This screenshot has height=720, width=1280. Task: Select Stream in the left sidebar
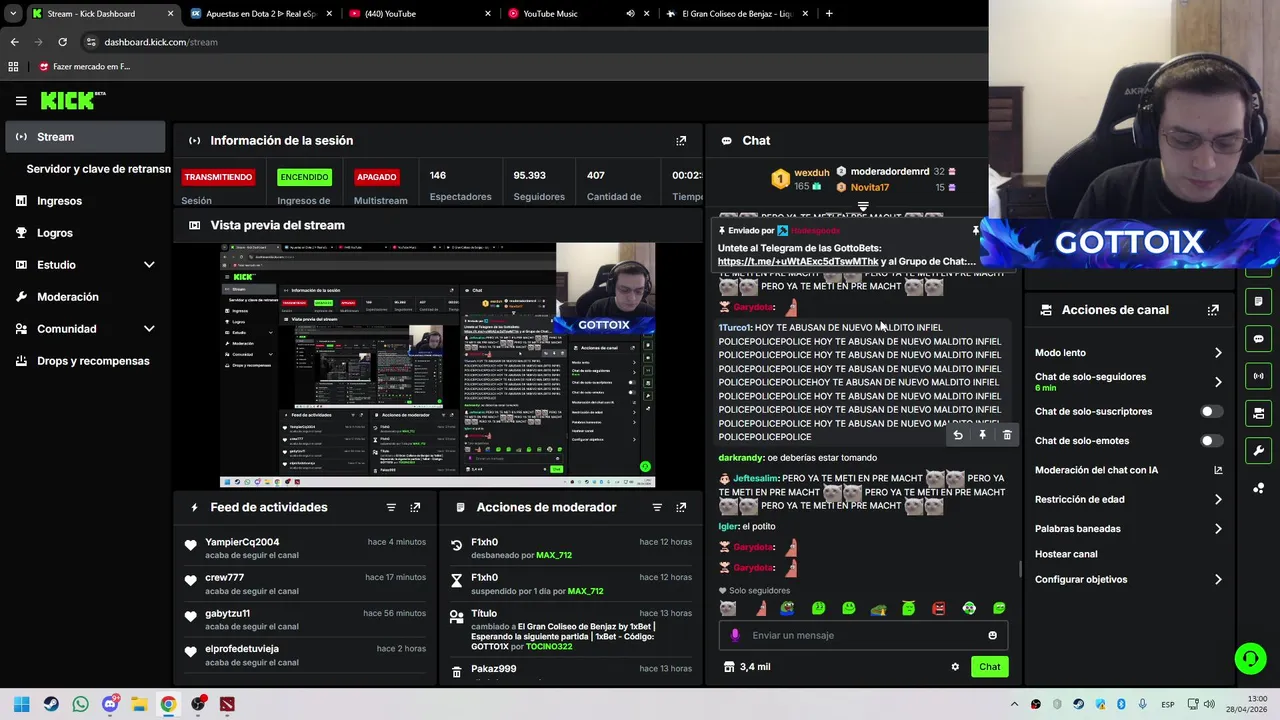pos(85,137)
